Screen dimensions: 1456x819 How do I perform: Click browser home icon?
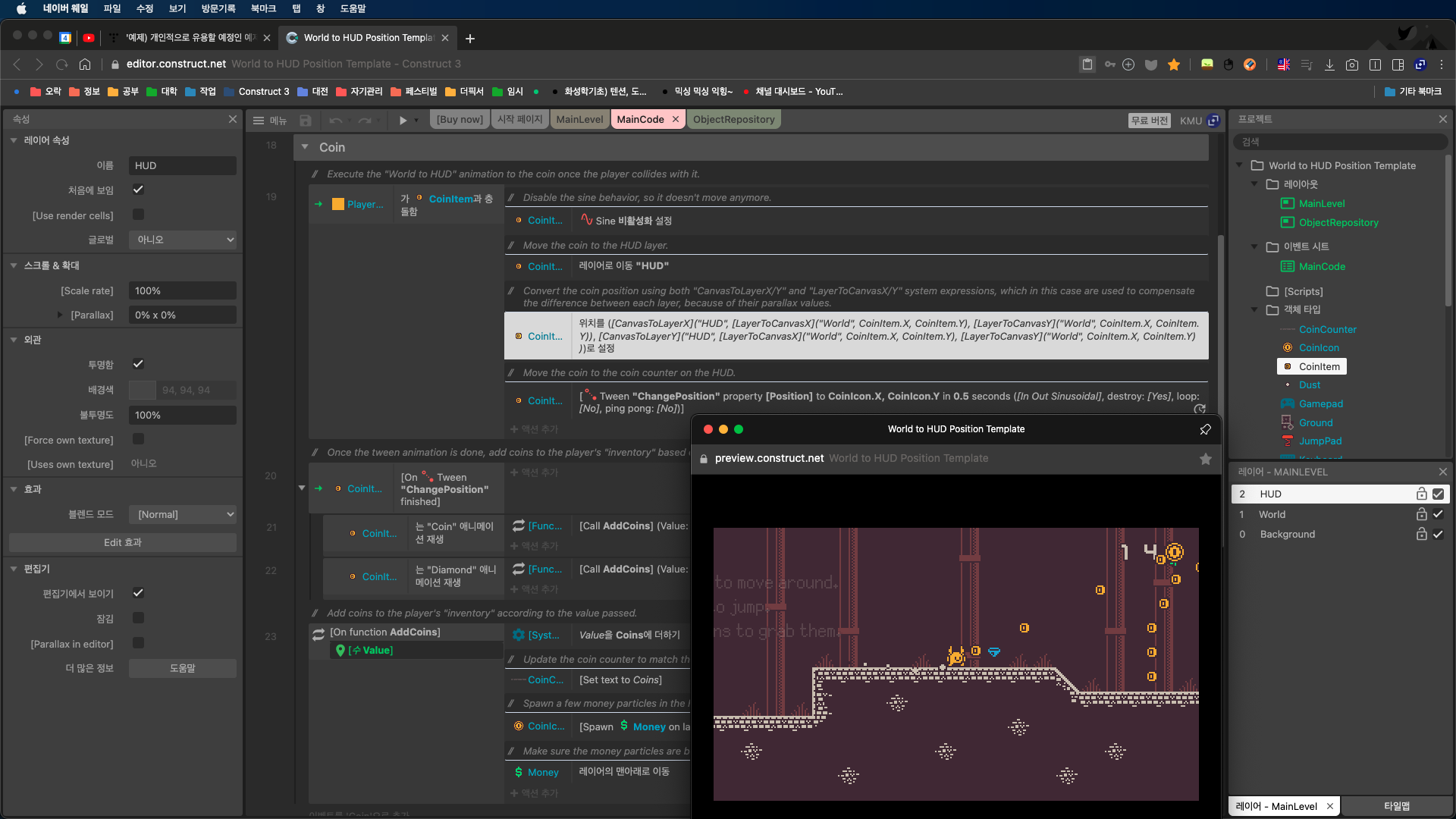(x=85, y=64)
